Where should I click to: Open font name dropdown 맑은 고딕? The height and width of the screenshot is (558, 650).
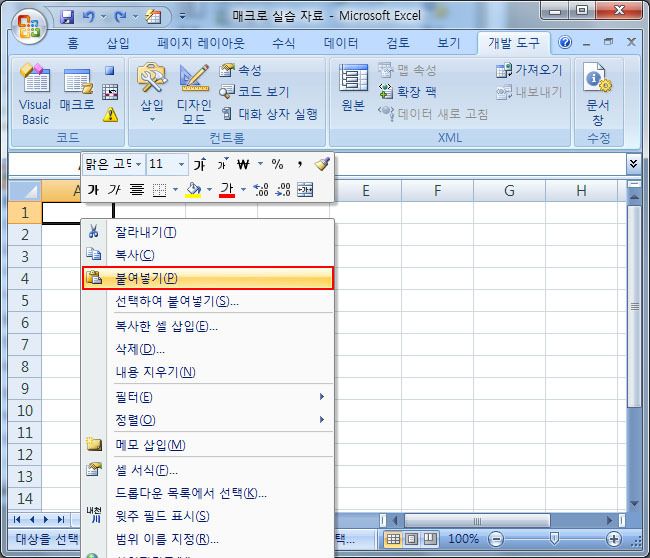(139, 164)
